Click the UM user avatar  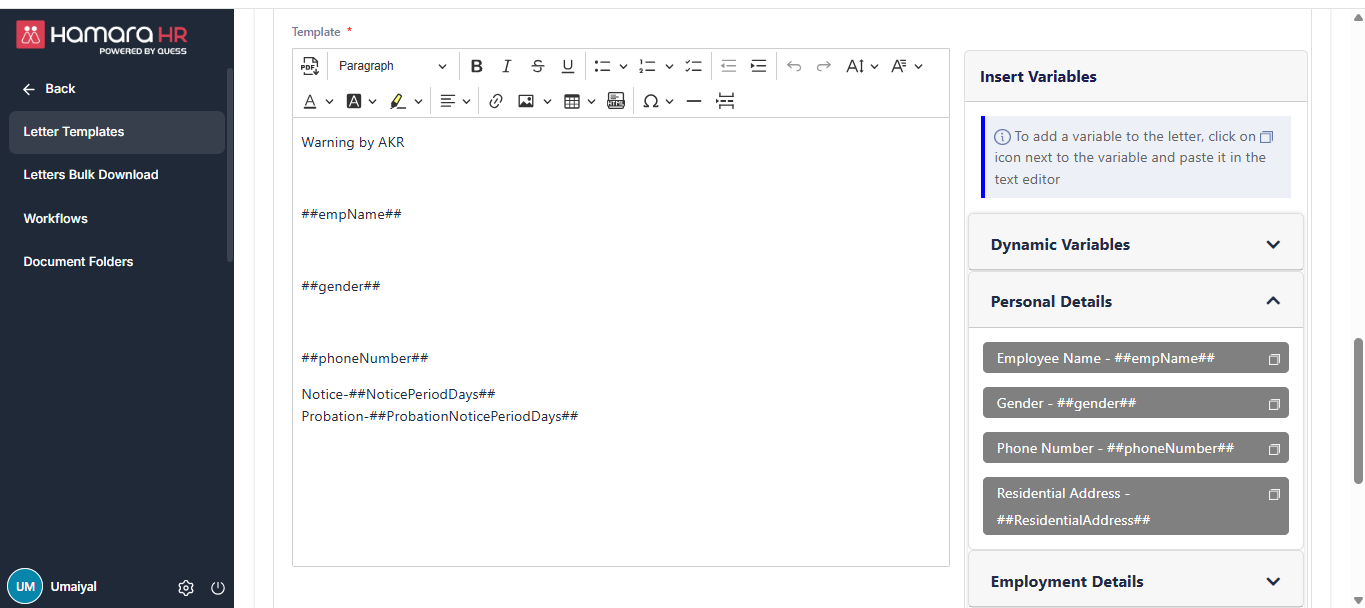25,587
